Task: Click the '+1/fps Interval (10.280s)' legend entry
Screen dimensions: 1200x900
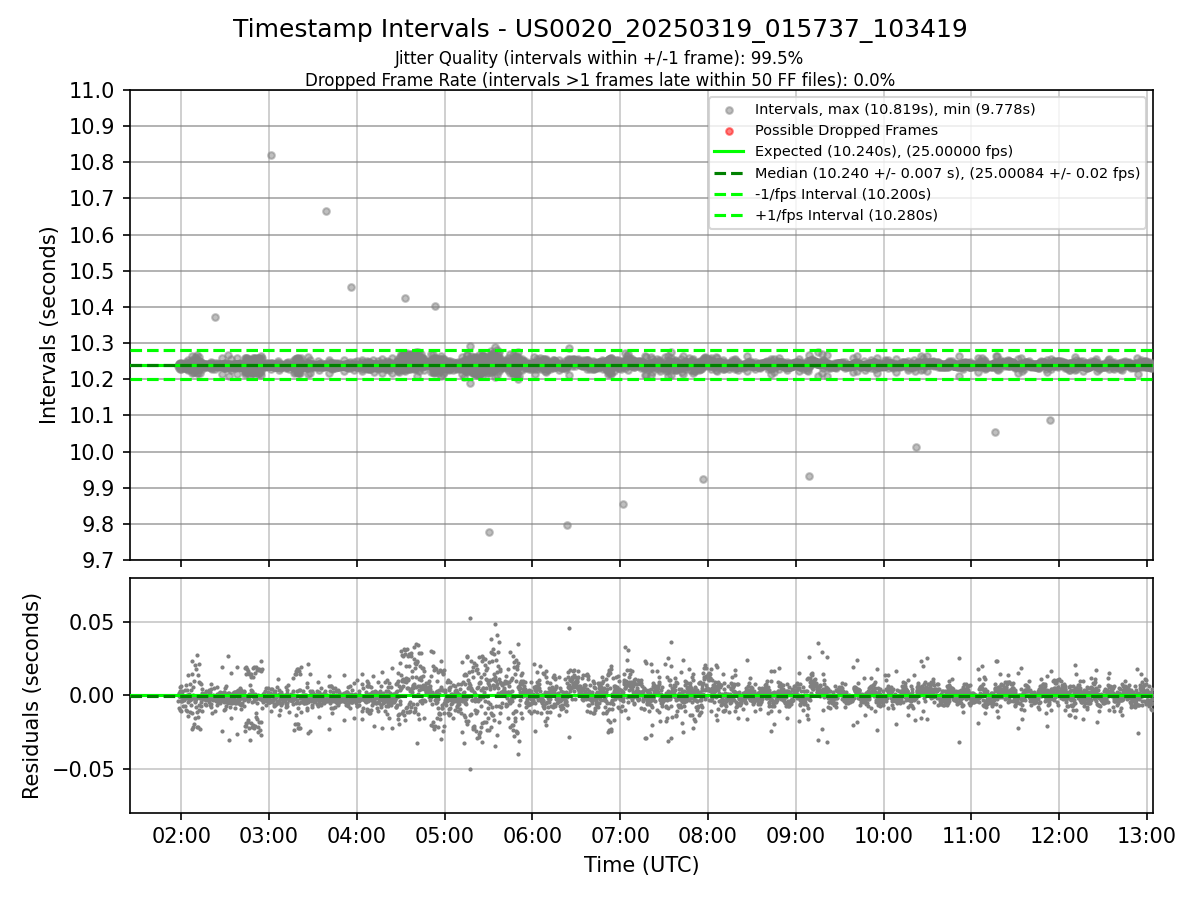Action: [846, 215]
